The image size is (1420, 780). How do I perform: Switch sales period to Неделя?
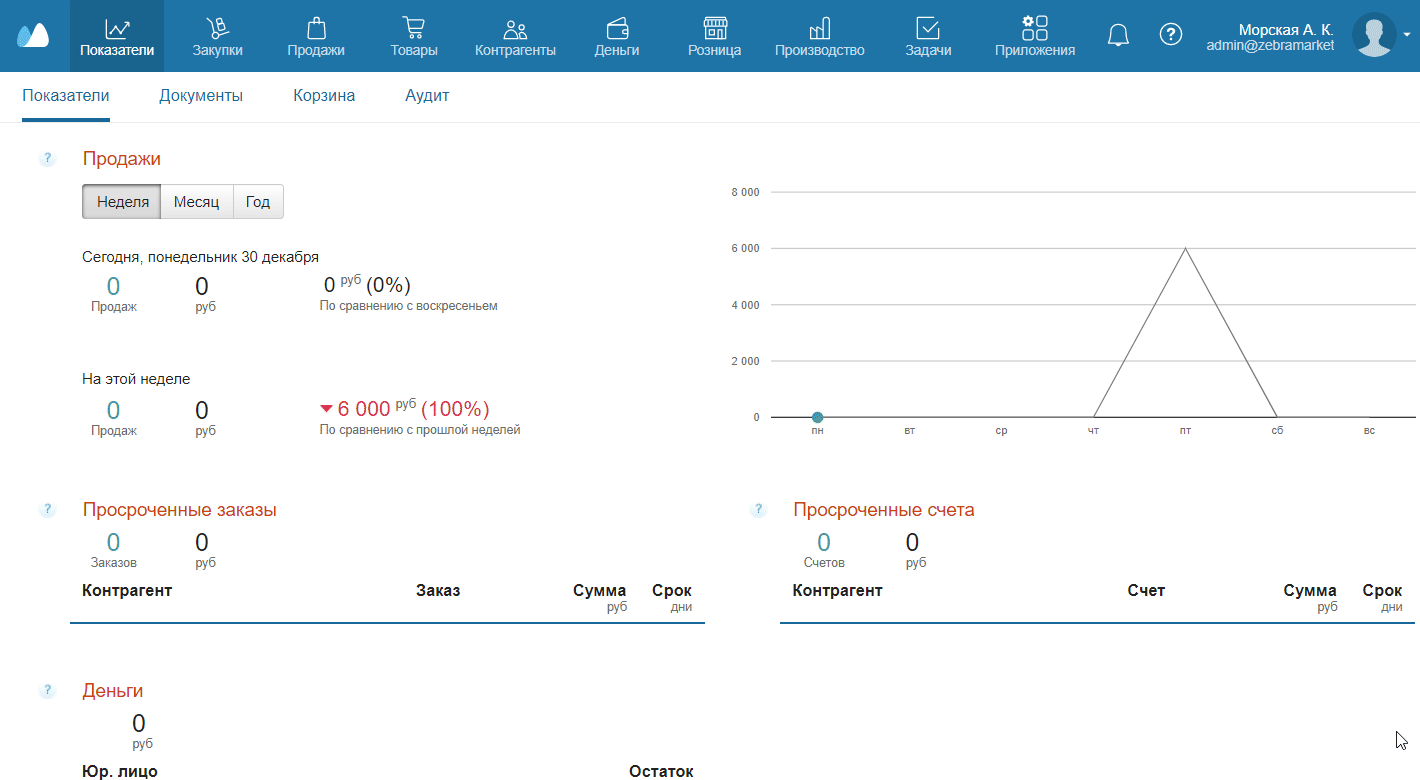coord(122,201)
